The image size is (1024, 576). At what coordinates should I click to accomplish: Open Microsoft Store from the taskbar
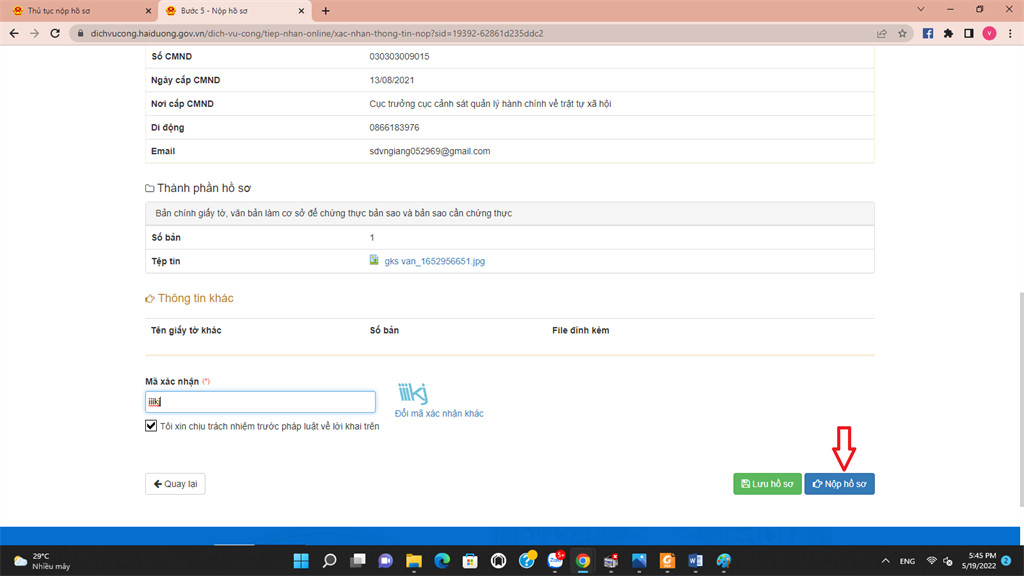[x=470, y=561]
